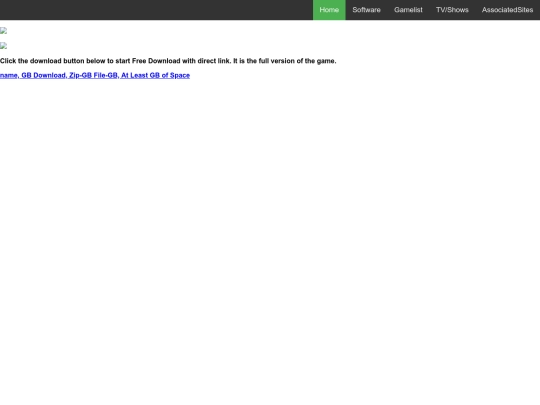Open the Home navigation tab
Image resolution: width=540 pixels, height=405 pixels.
[329, 10]
